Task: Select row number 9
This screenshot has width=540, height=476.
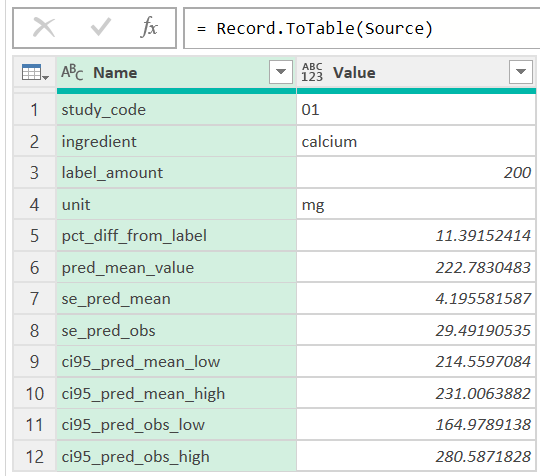Action: (34, 362)
